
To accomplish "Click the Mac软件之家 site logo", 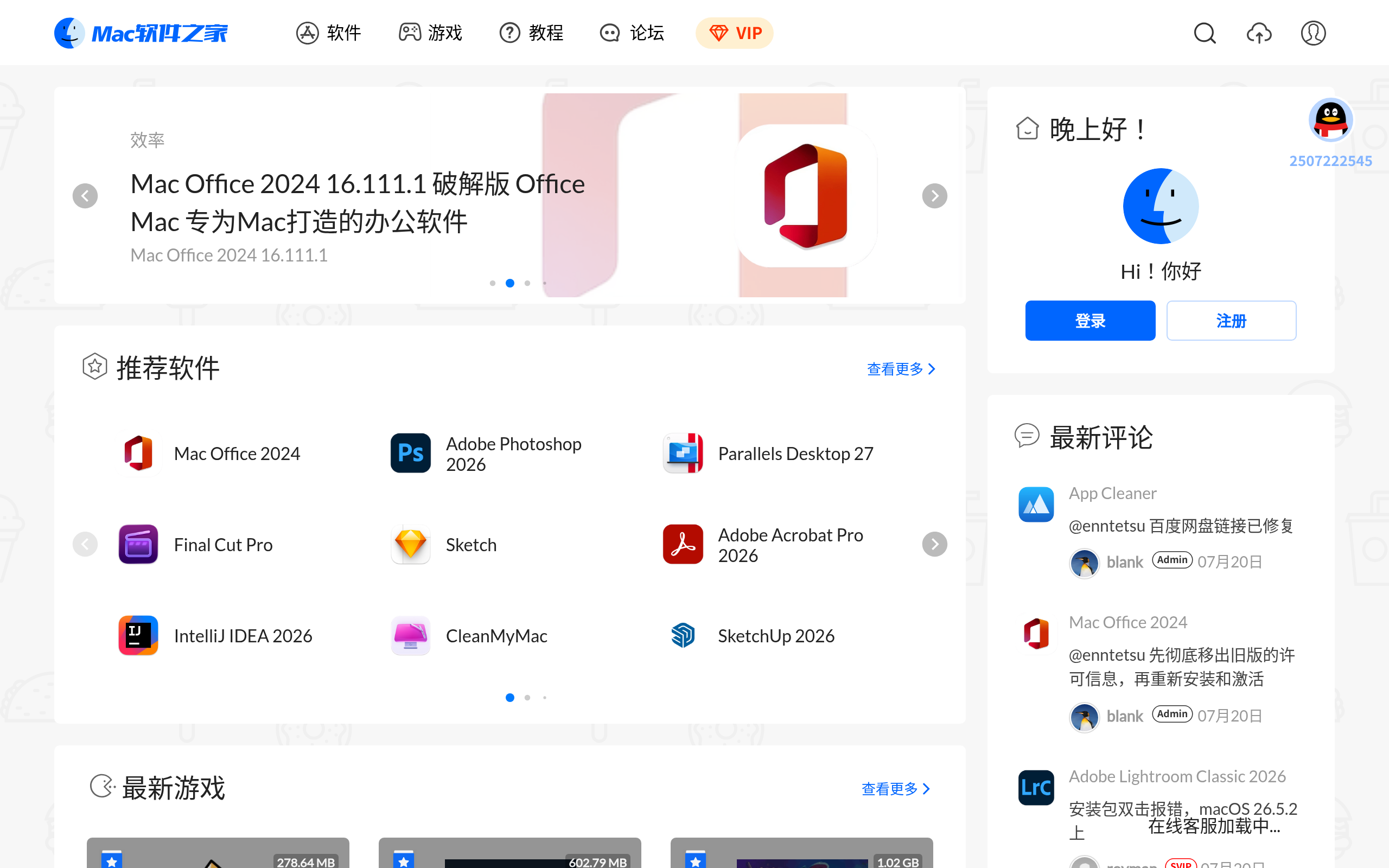I will point(141,33).
